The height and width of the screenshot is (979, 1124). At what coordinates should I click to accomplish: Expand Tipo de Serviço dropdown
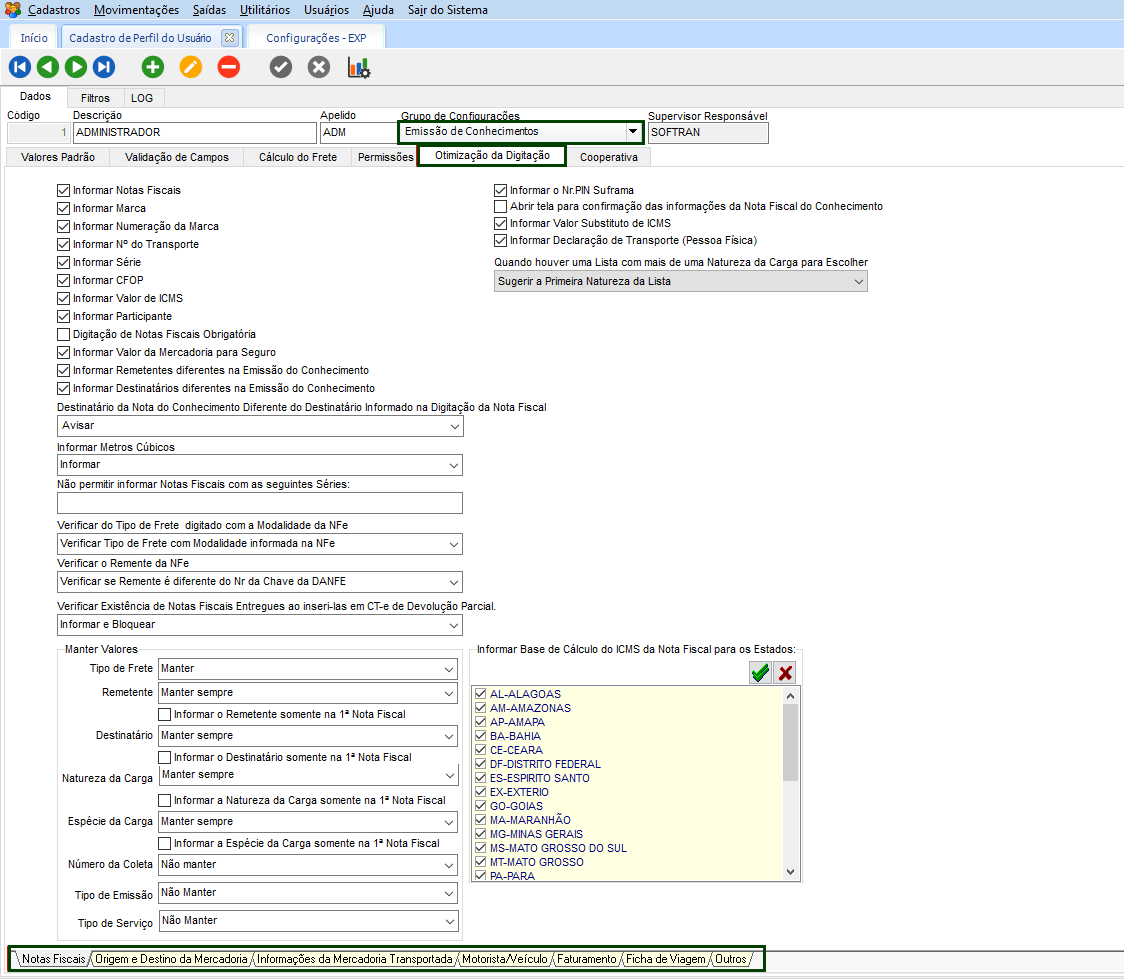pyautogui.click(x=449, y=921)
